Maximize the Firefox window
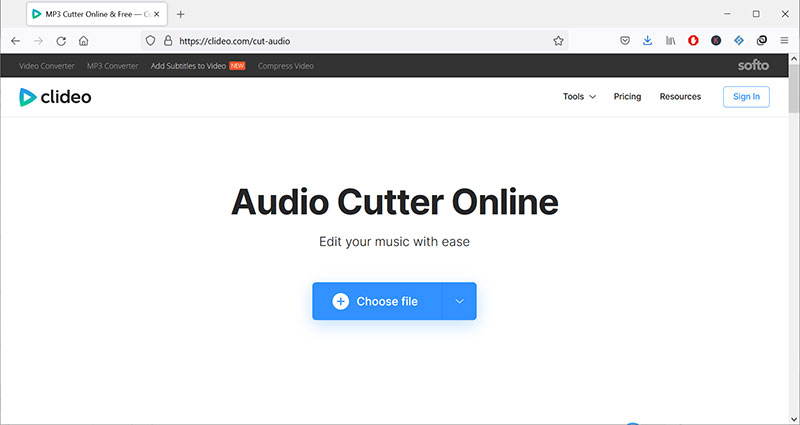 [756, 14]
